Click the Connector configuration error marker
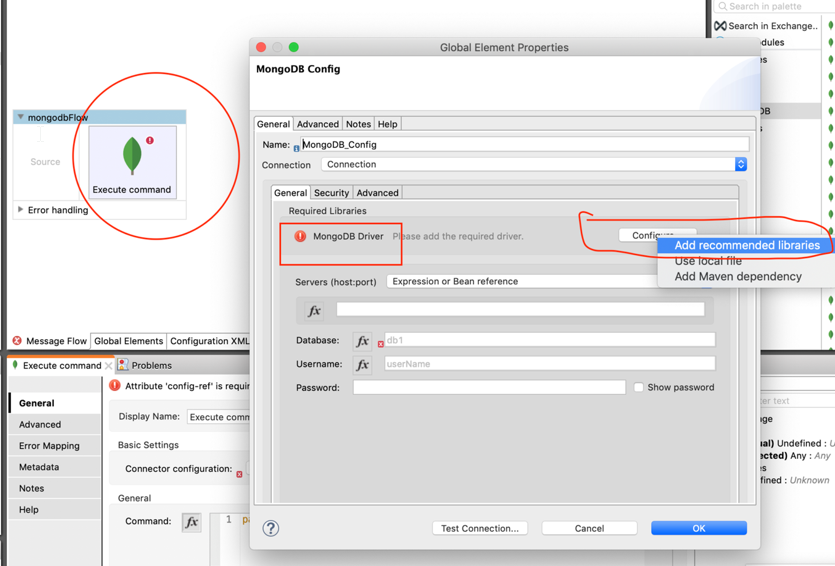Viewport: 835px width, 566px height. [x=239, y=474]
